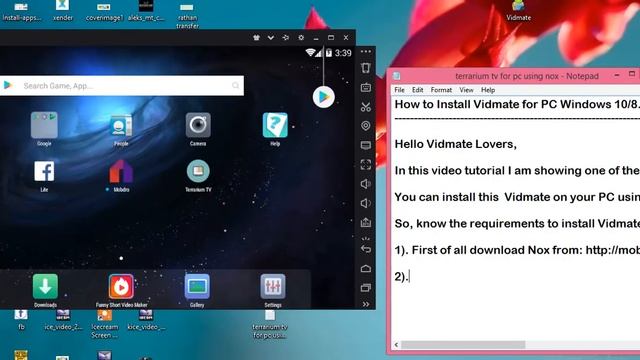Click Notepad horizontal scrollbar thumb

463,345
